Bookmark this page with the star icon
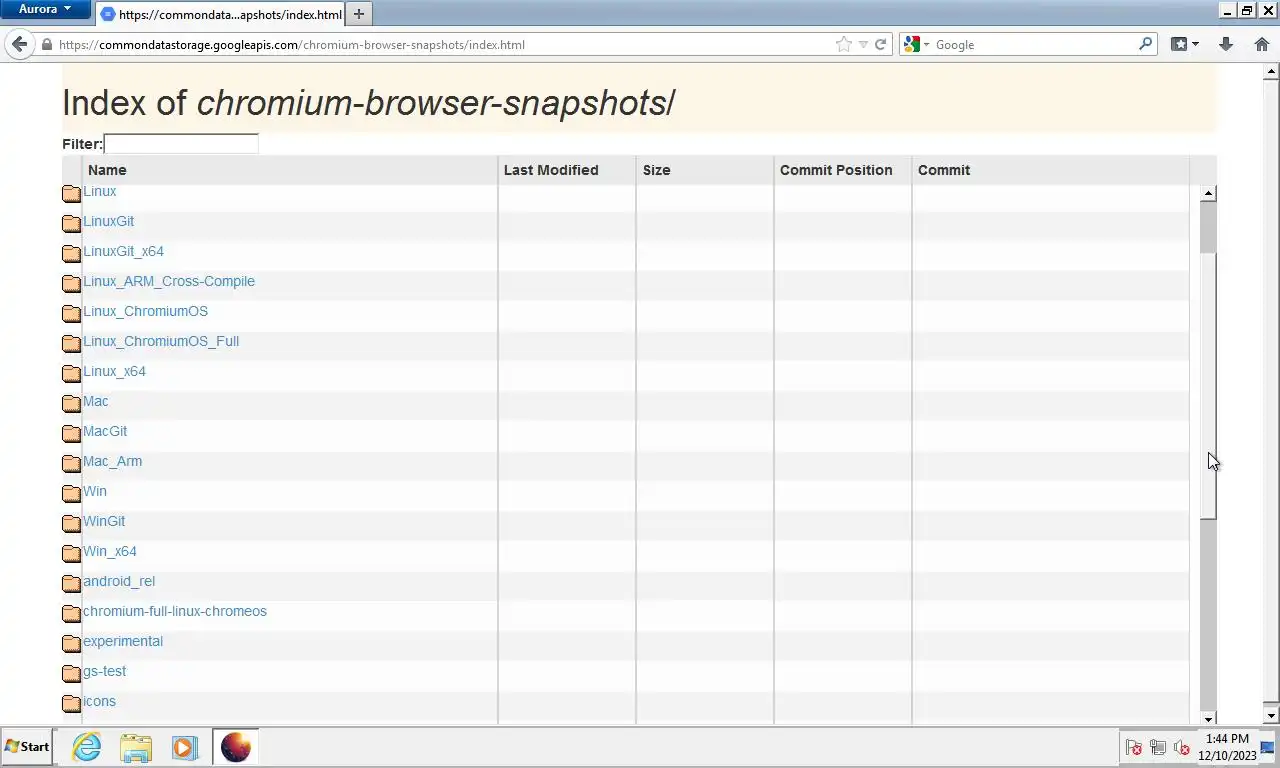Screen dimensions: 1280x768 tap(844, 44)
